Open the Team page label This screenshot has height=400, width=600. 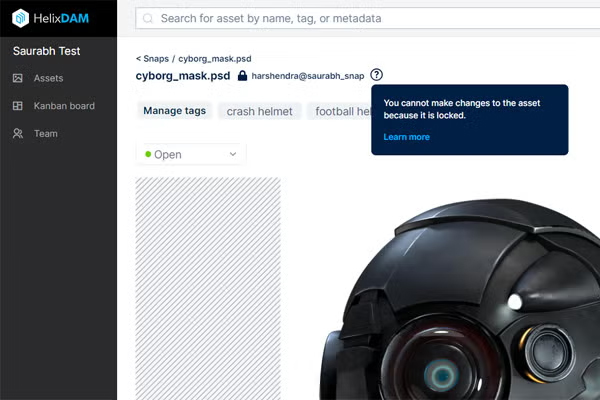pos(46,133)
